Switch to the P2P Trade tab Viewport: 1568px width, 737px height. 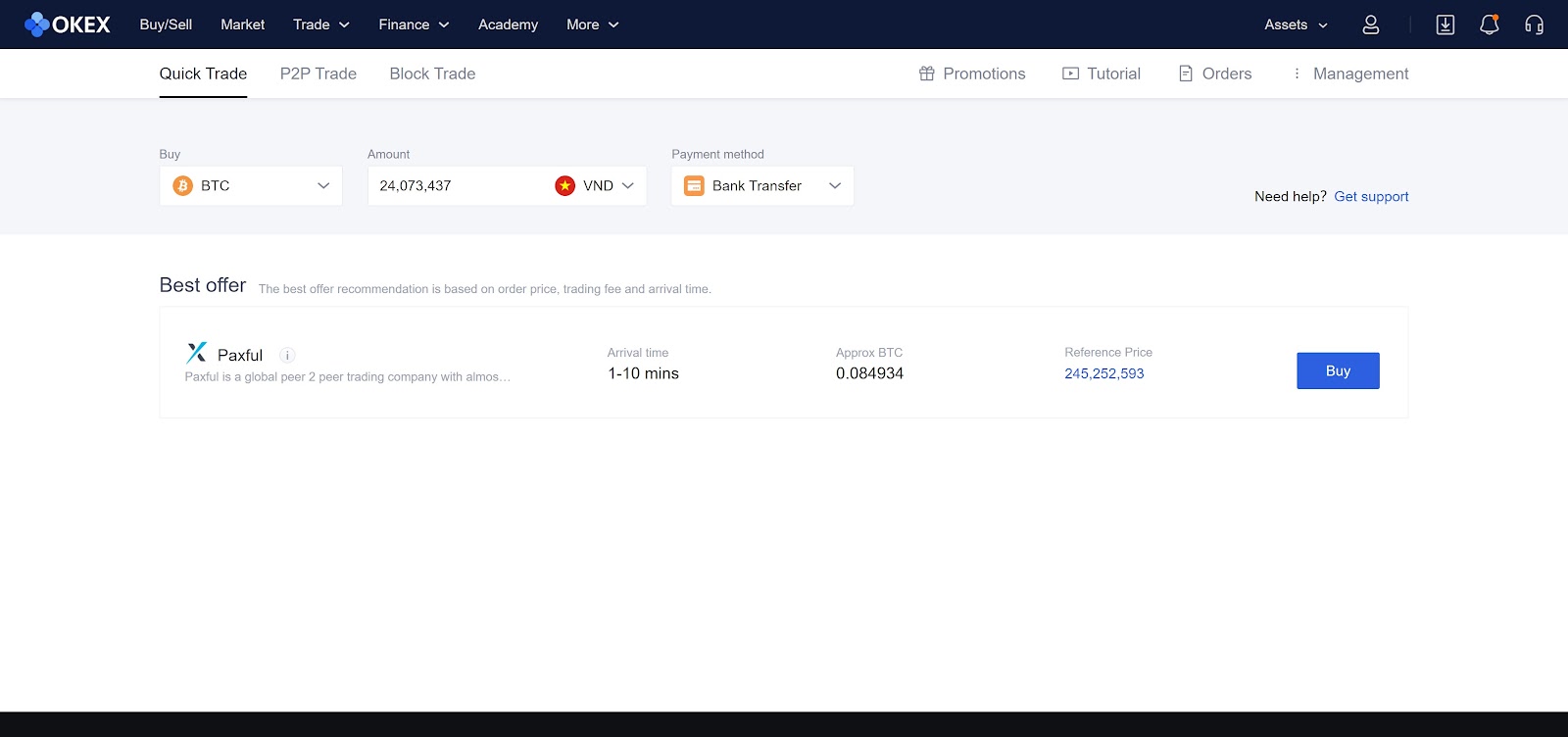point(318,74)
